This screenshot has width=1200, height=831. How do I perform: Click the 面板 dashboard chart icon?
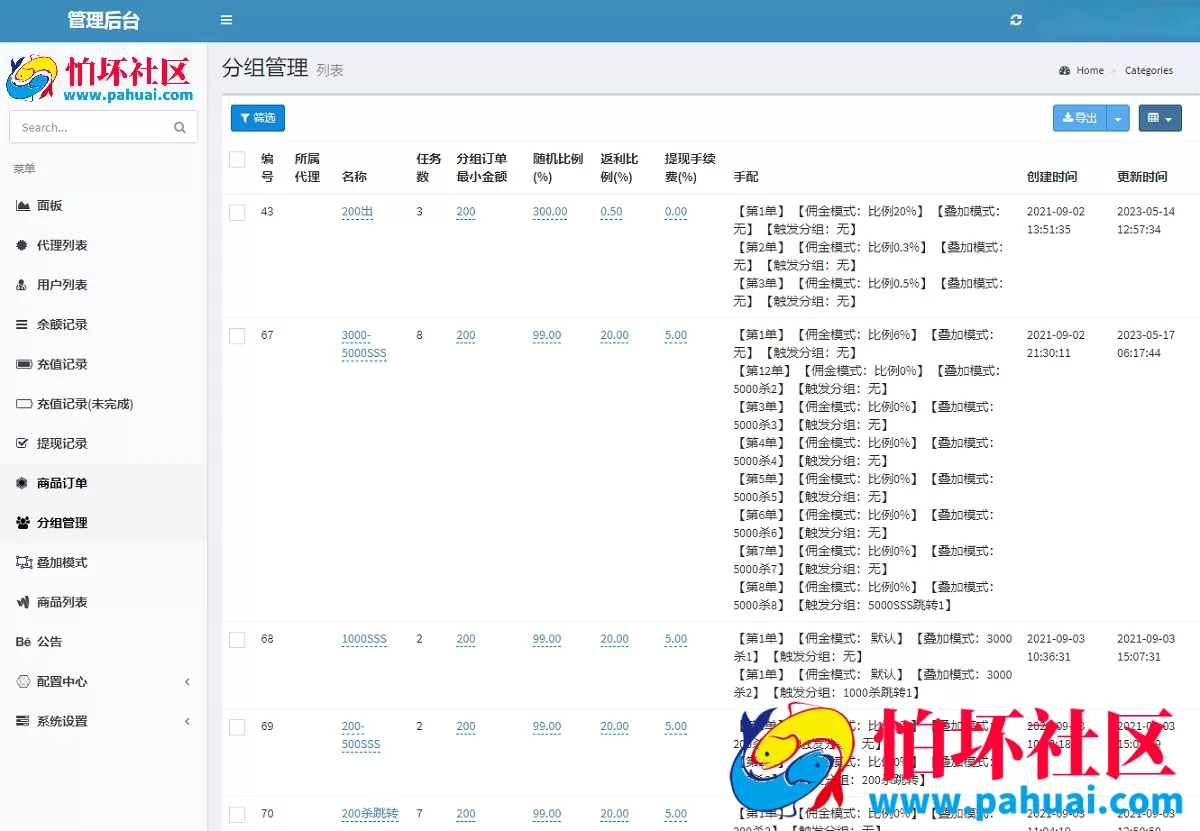pyautogui.click(x=23, y=205)
